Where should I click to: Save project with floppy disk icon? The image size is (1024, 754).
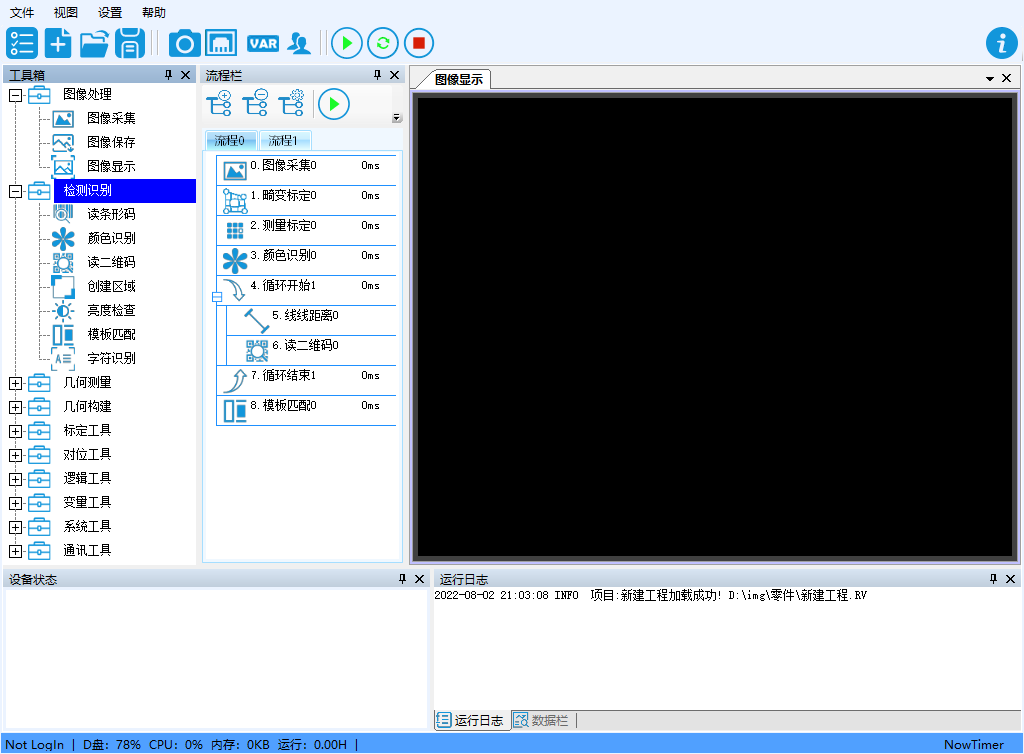click(130, 44)
